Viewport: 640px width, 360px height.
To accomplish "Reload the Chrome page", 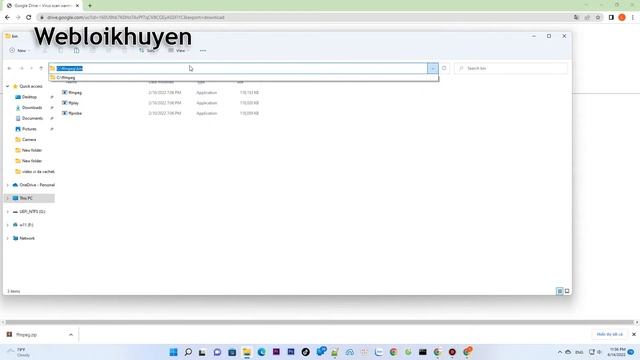I will 29,17.
